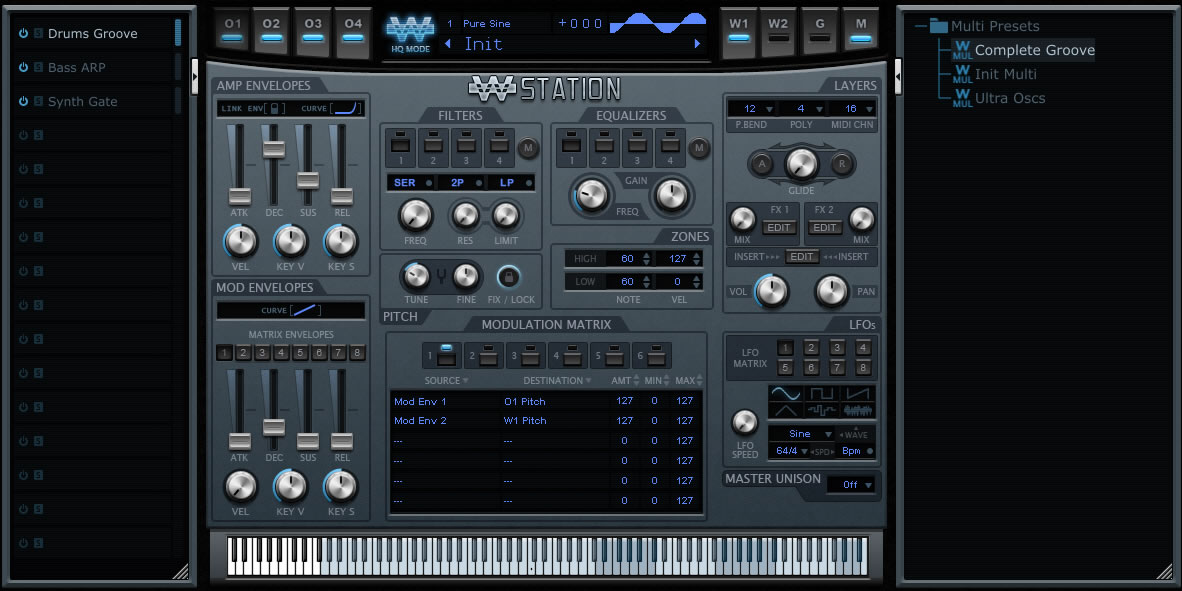Image resolution: width=1182 pixels, height=591 pixels.
Task: Toggle oscillator O3
Action: click(313, 30)
